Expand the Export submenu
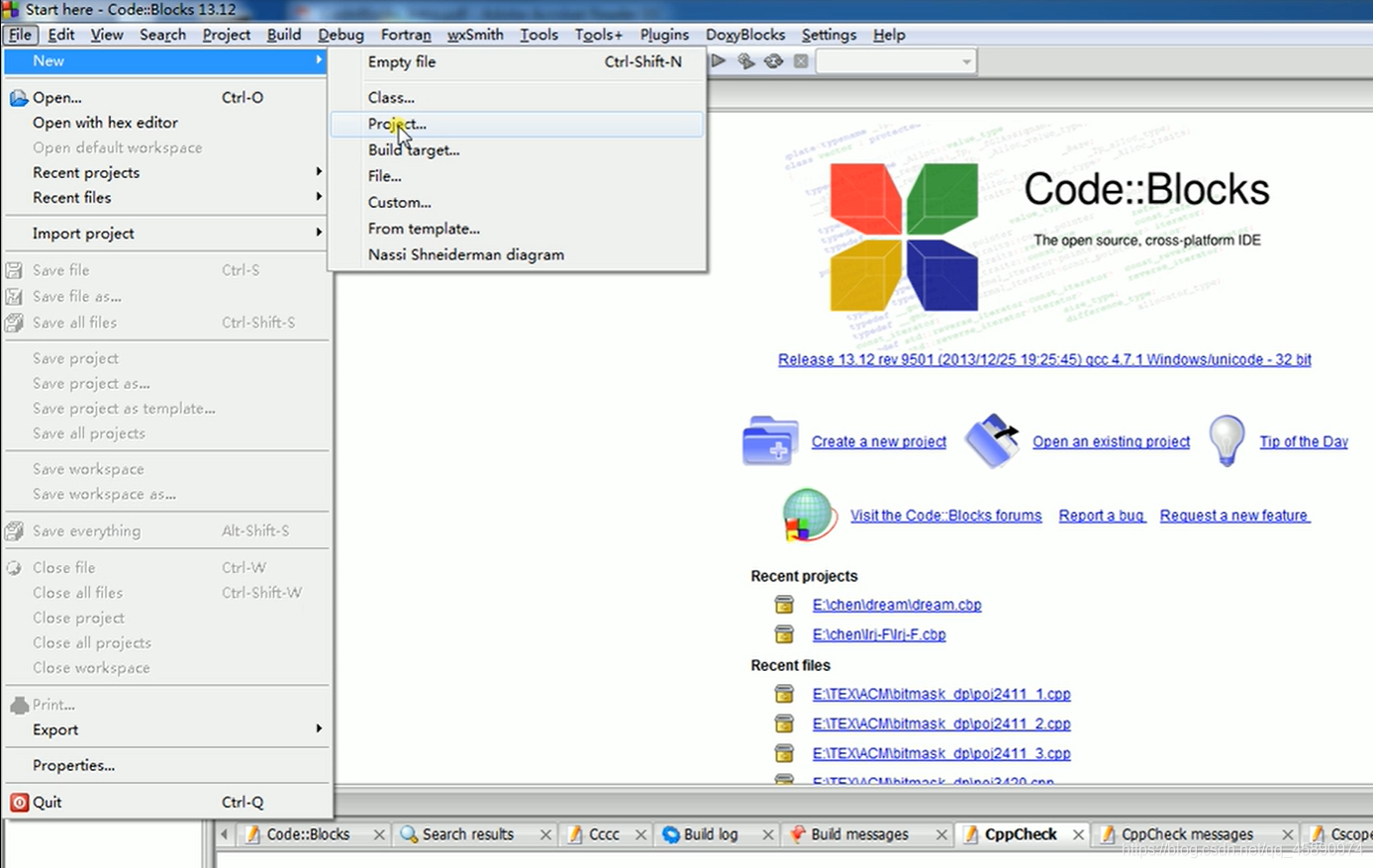Screen dimensions: 1373x868 [319, 728]
